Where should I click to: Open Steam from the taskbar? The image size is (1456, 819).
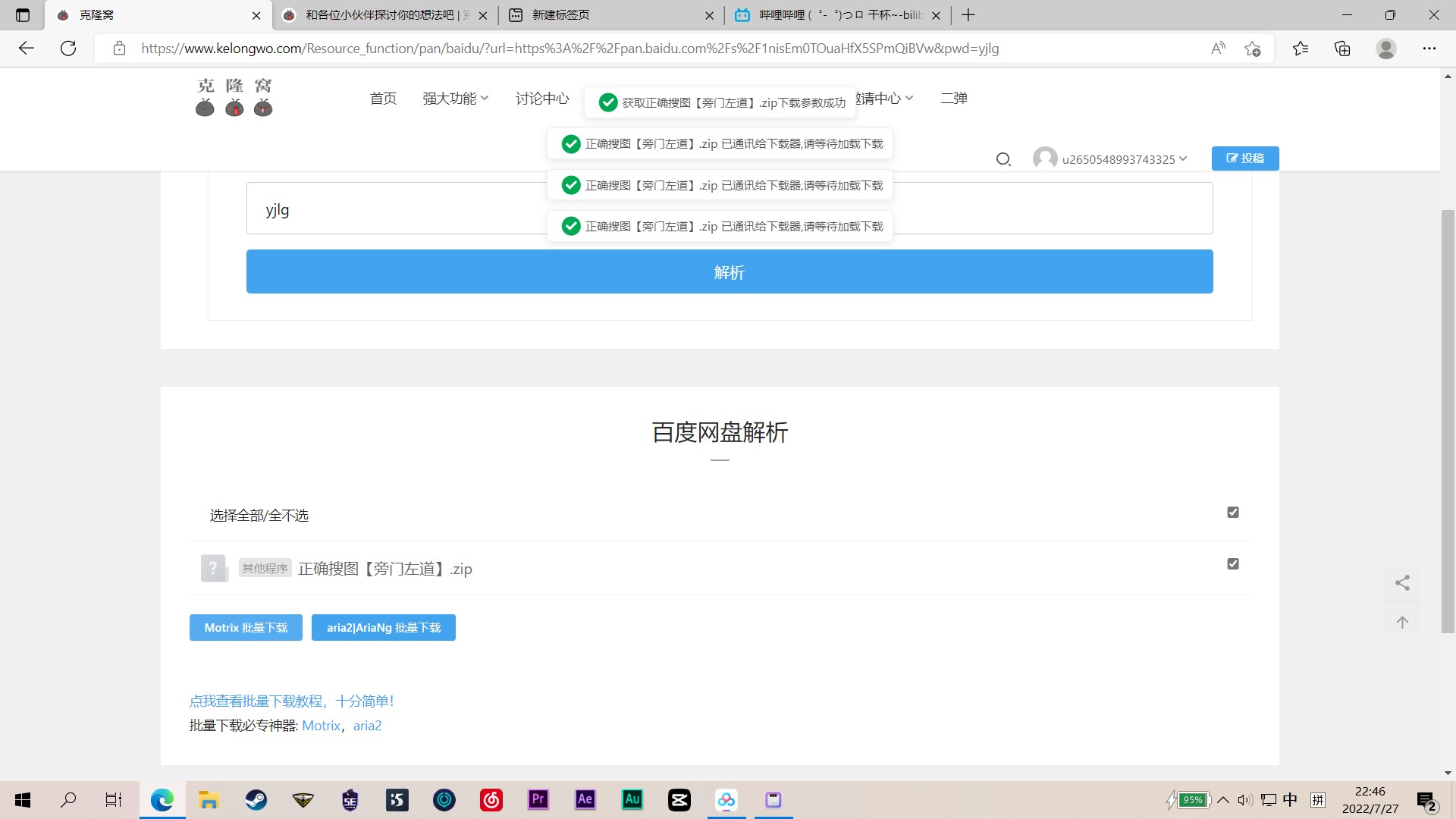256,799
